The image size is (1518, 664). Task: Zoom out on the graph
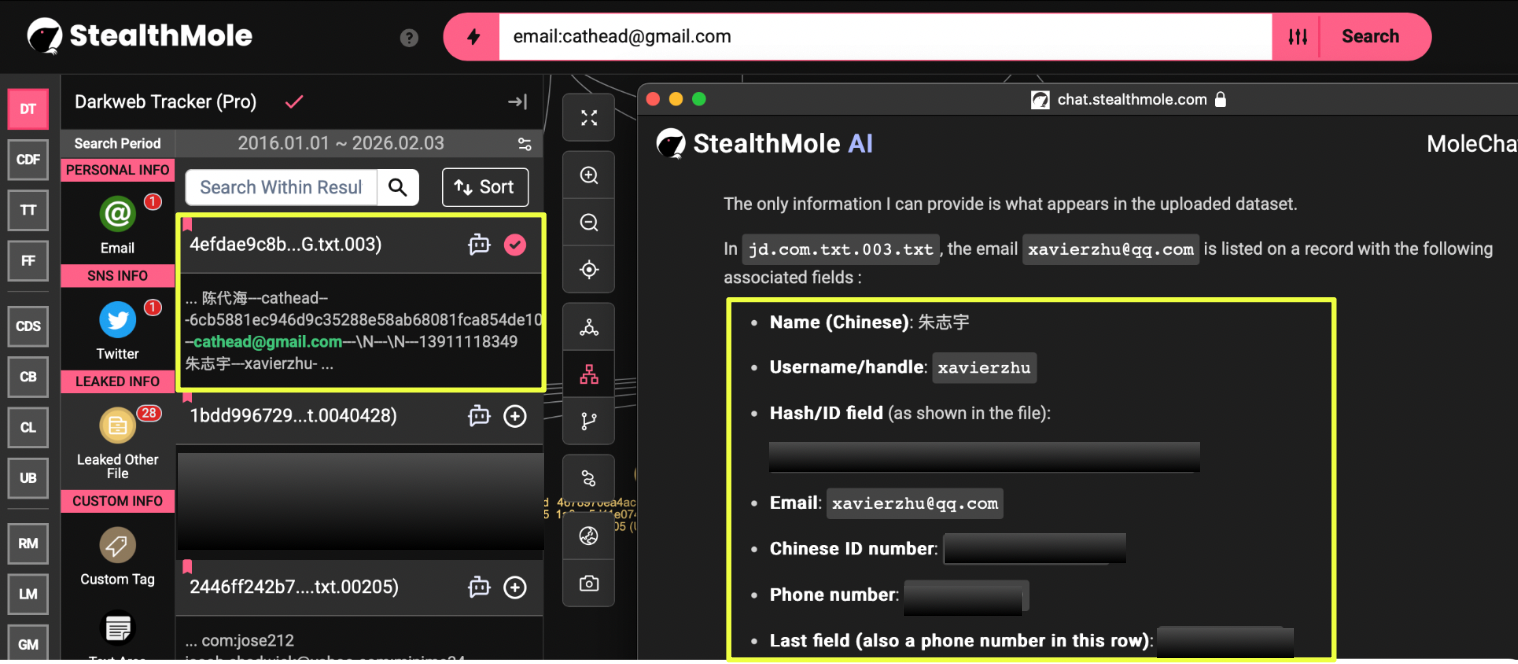click(589, 223)
